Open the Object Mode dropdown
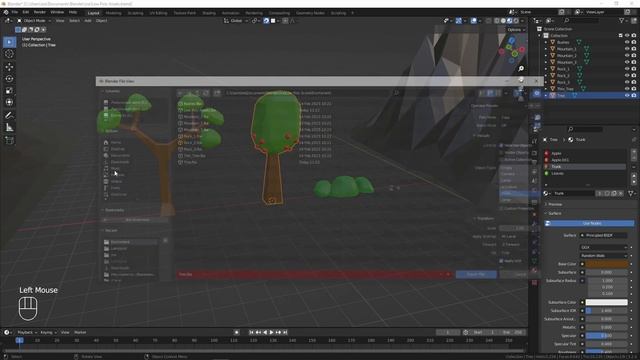 coord(34,20)
